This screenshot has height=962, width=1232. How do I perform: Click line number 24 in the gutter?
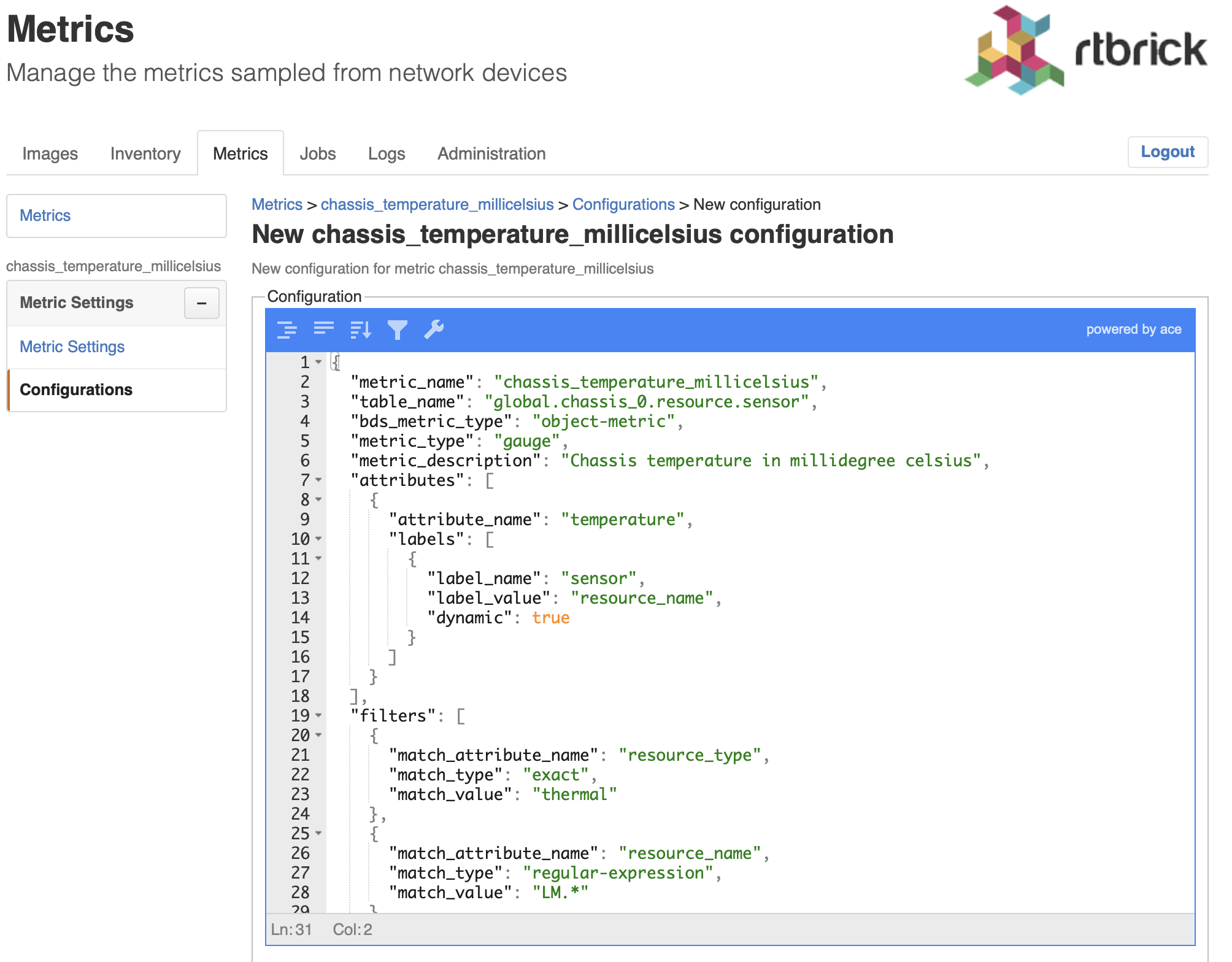click(300, 814)
